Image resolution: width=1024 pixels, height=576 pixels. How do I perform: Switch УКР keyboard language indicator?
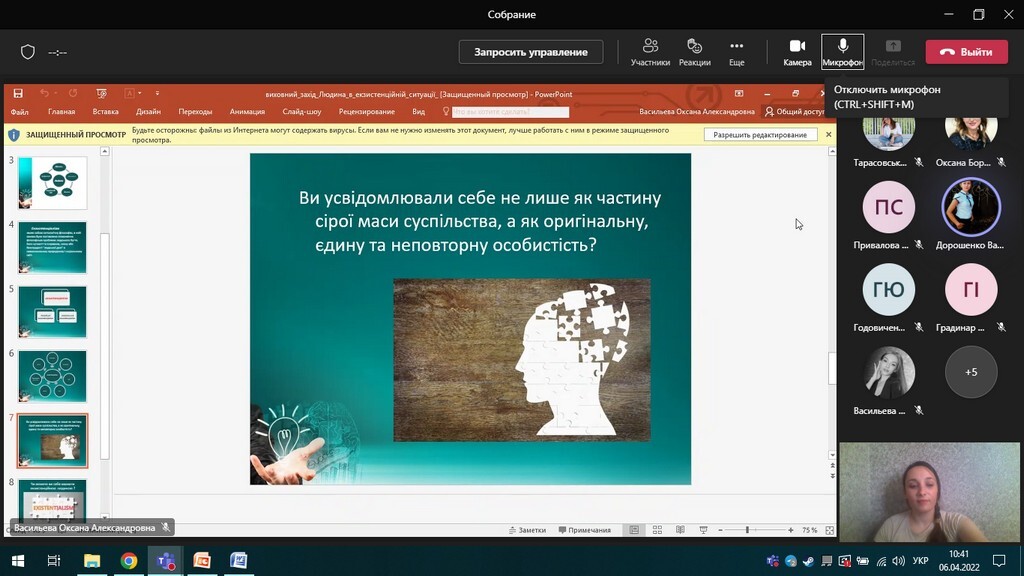(921, 561)
